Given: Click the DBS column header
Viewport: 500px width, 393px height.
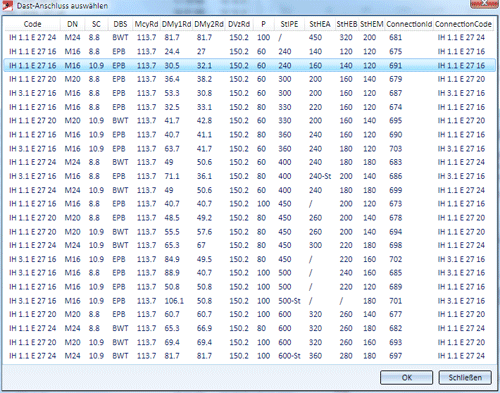Looking at the screenshot, I should click(x=120, y=24).
